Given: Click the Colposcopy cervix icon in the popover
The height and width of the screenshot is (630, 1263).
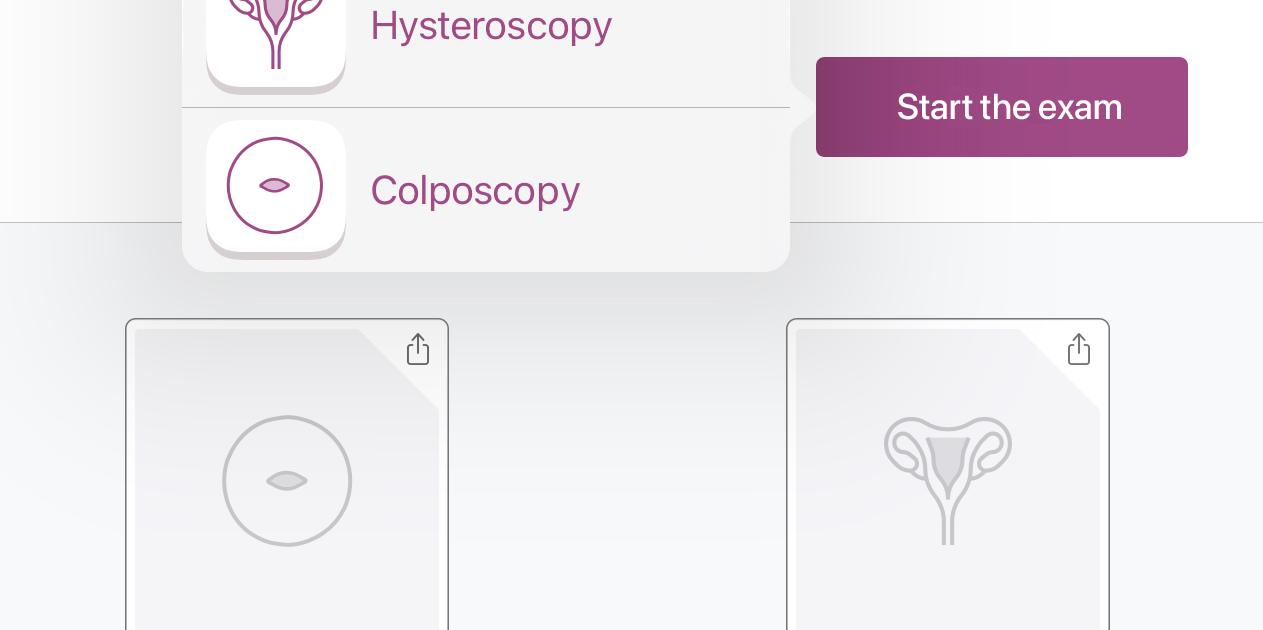Looking at the screenshot, I should [275, 186].
